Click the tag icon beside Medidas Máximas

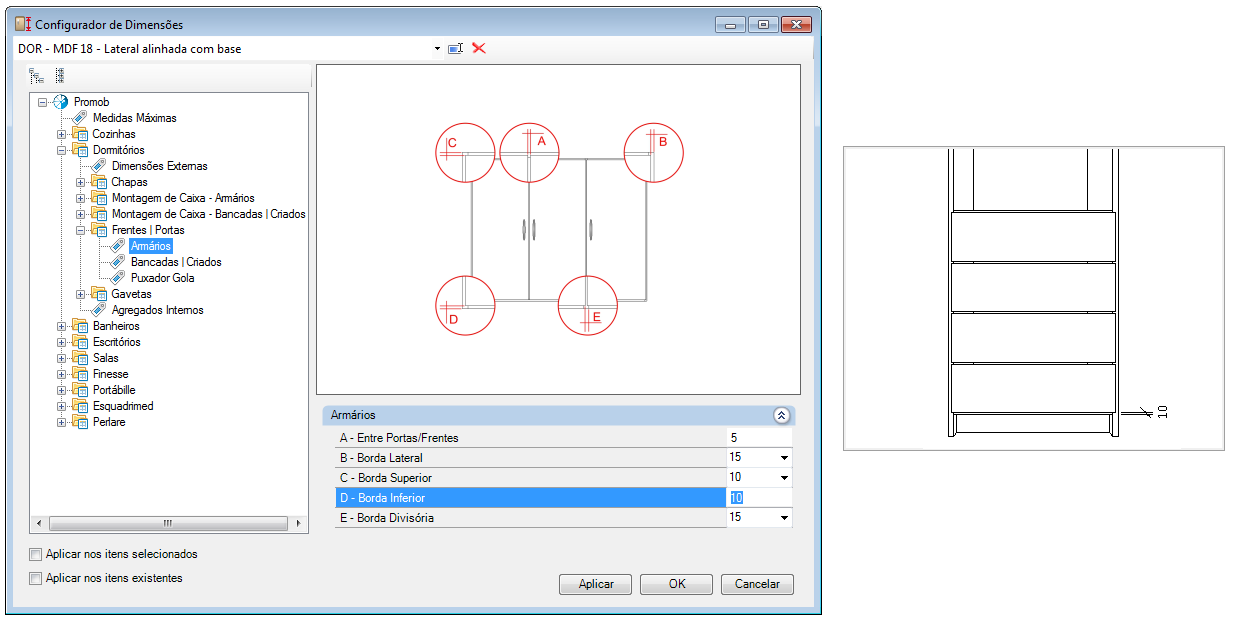click(x=81, y=118)
